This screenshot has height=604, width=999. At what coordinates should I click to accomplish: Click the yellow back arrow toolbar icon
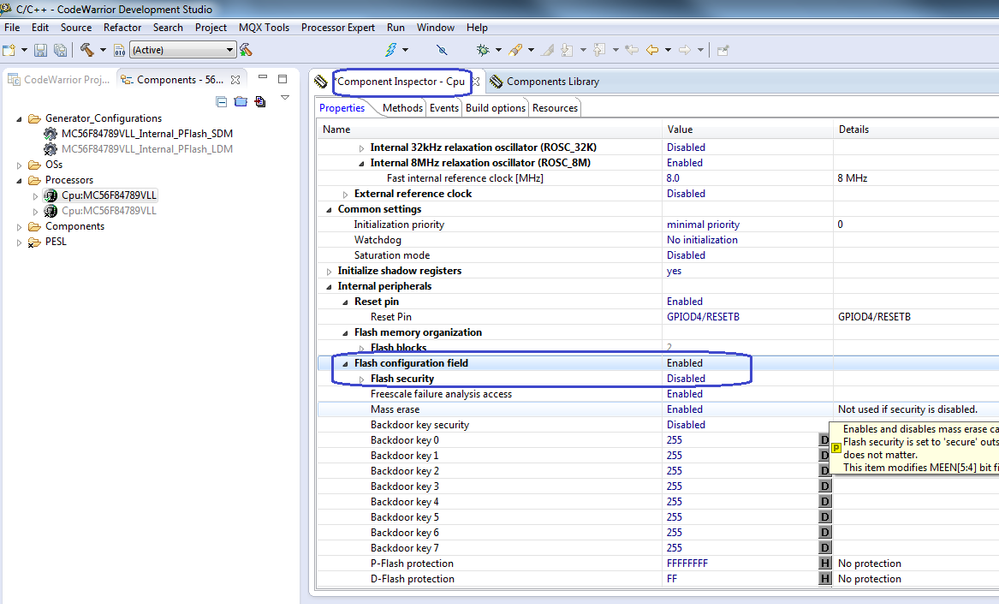coord(652,50)
